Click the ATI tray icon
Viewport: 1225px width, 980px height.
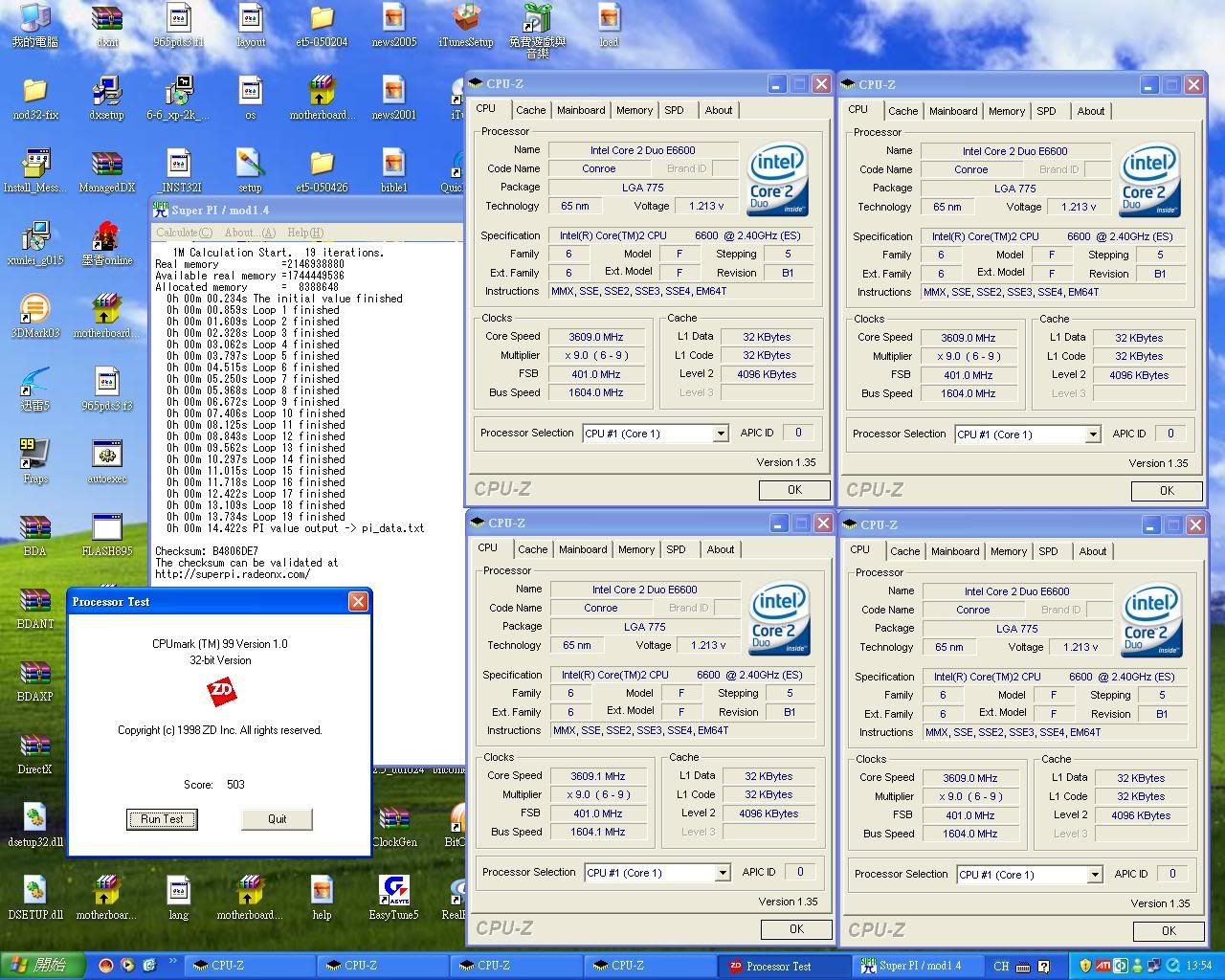click(x=1102, y=966)
